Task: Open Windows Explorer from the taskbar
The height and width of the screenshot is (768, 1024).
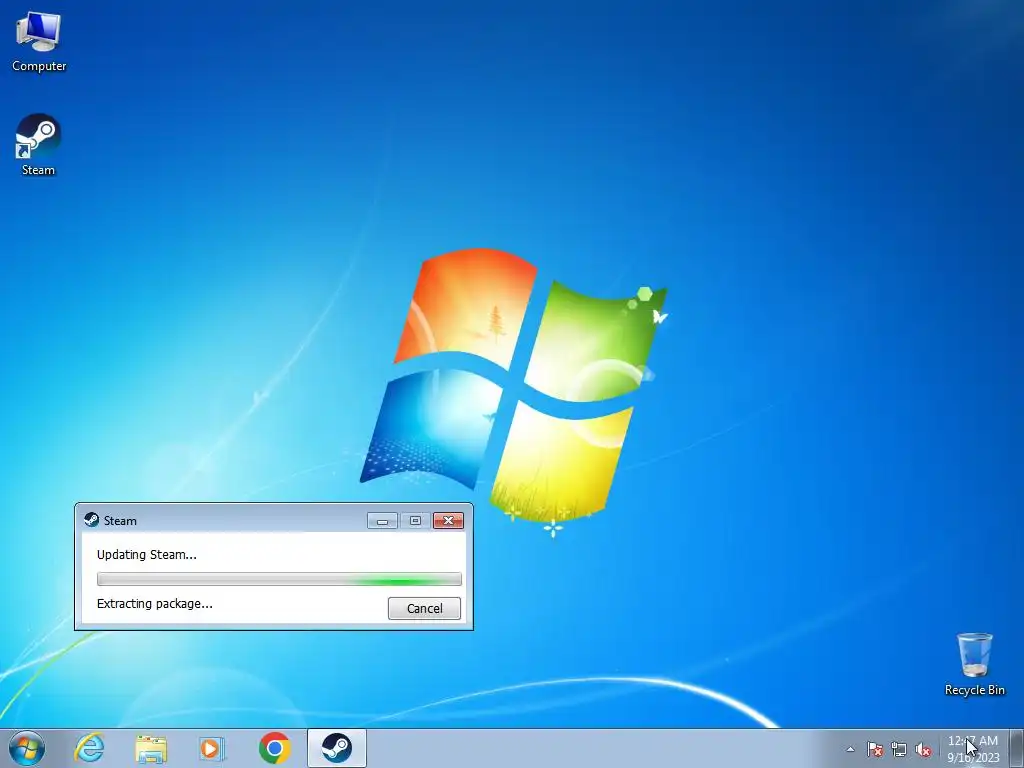Action: pyautogui.click(x=151, y=748)
